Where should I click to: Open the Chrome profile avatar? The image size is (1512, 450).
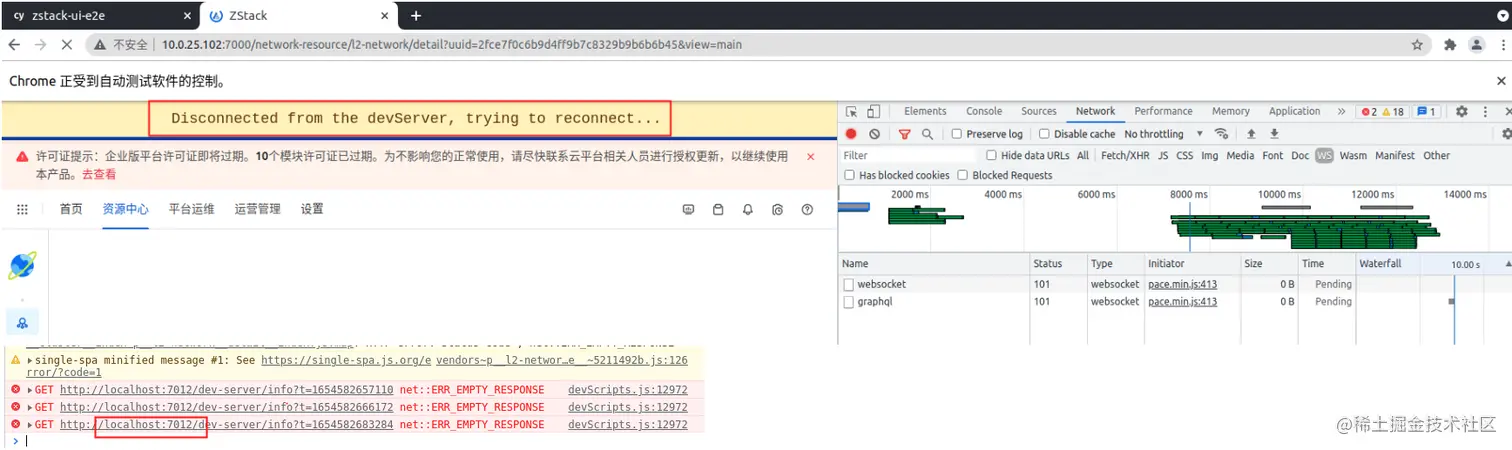1476,45
